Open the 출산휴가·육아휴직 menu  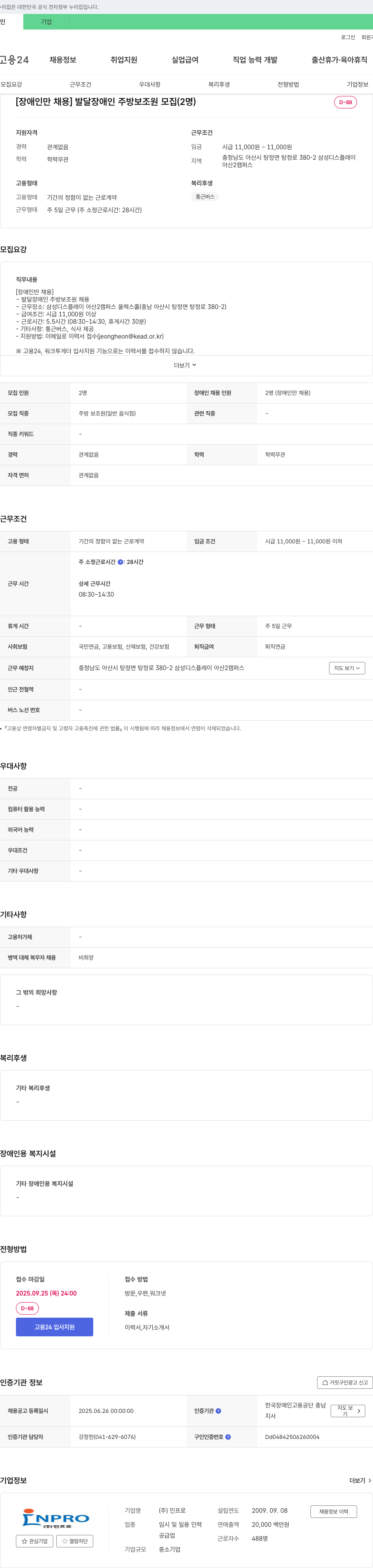[340, 59]
